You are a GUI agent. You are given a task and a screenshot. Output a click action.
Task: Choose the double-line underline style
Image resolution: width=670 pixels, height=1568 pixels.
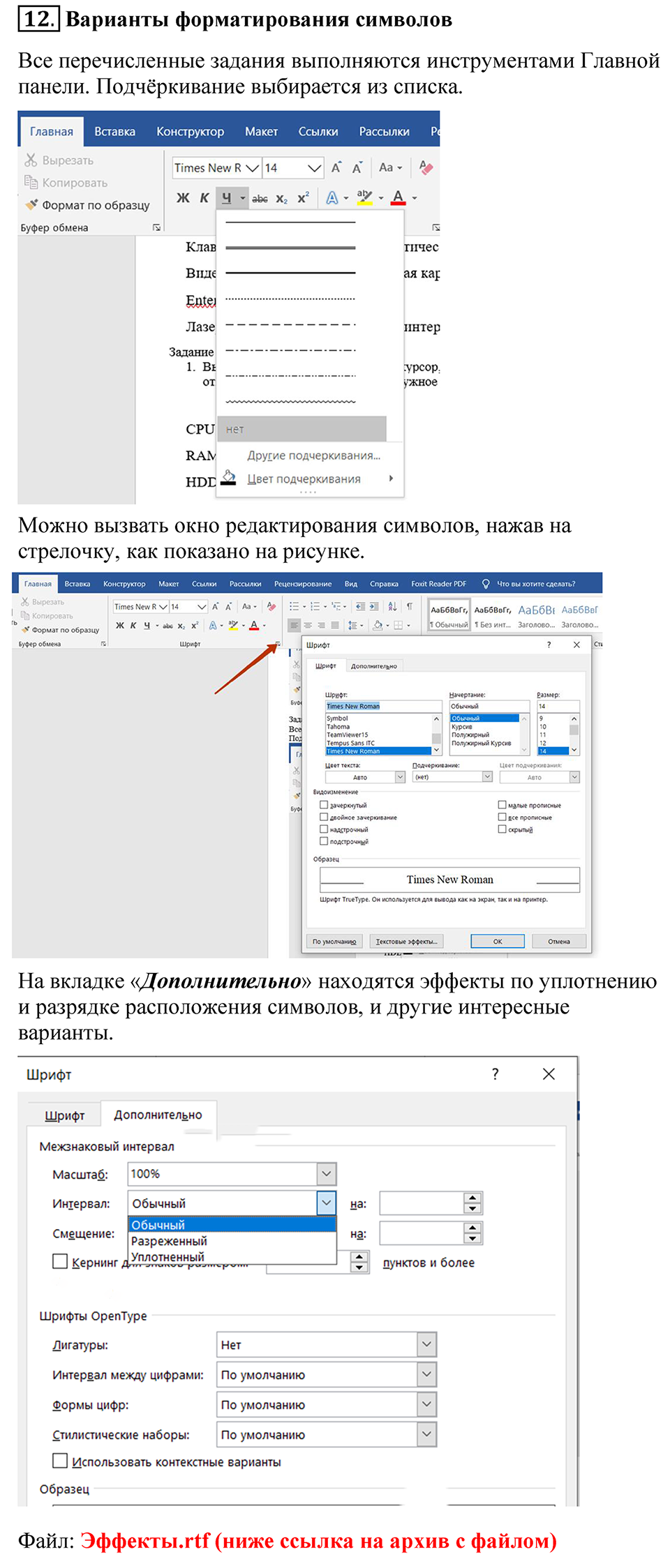(290, 248)
